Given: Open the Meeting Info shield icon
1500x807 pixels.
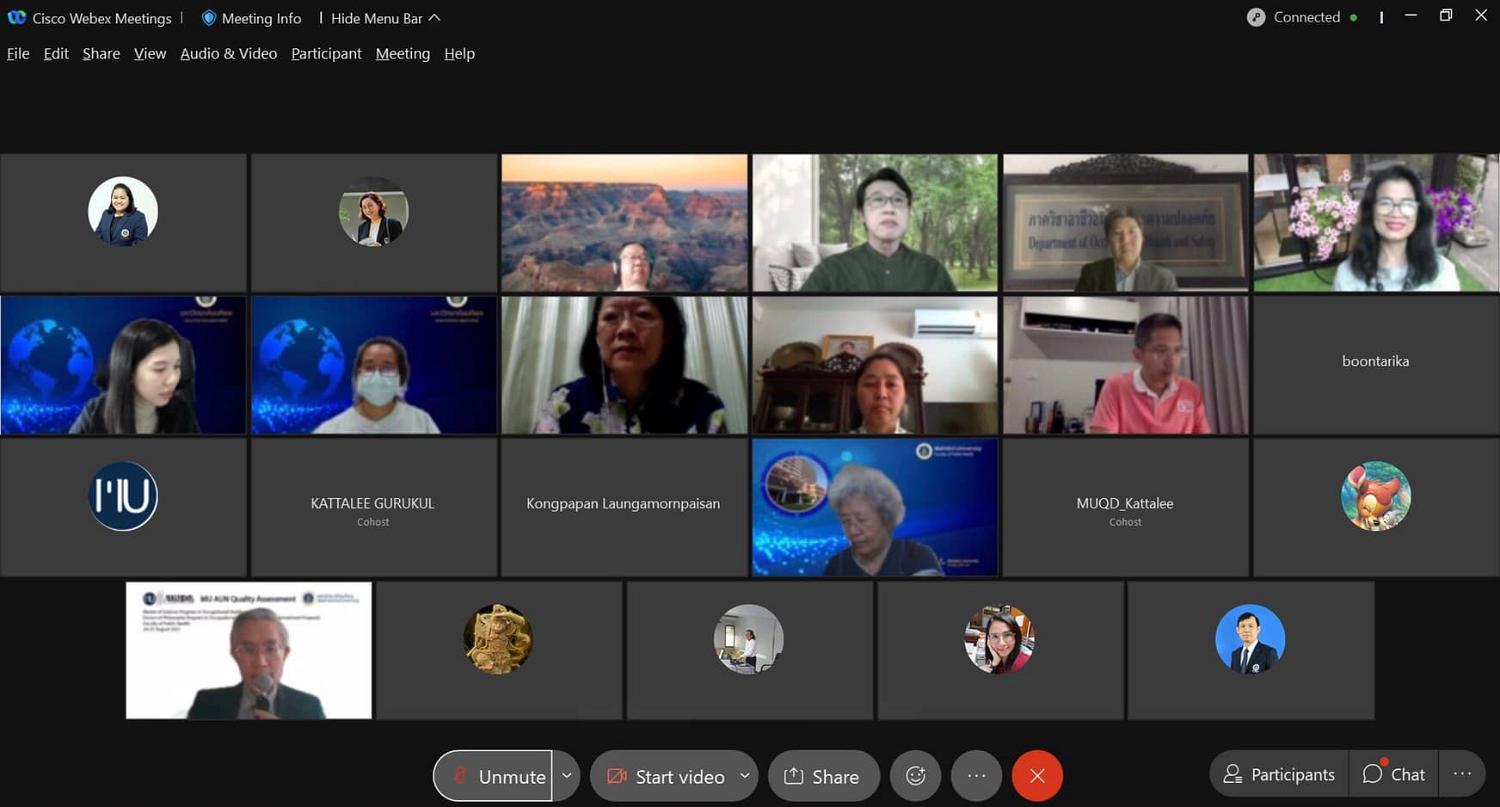Looking at the screenshot, I should tap(209, 18).
